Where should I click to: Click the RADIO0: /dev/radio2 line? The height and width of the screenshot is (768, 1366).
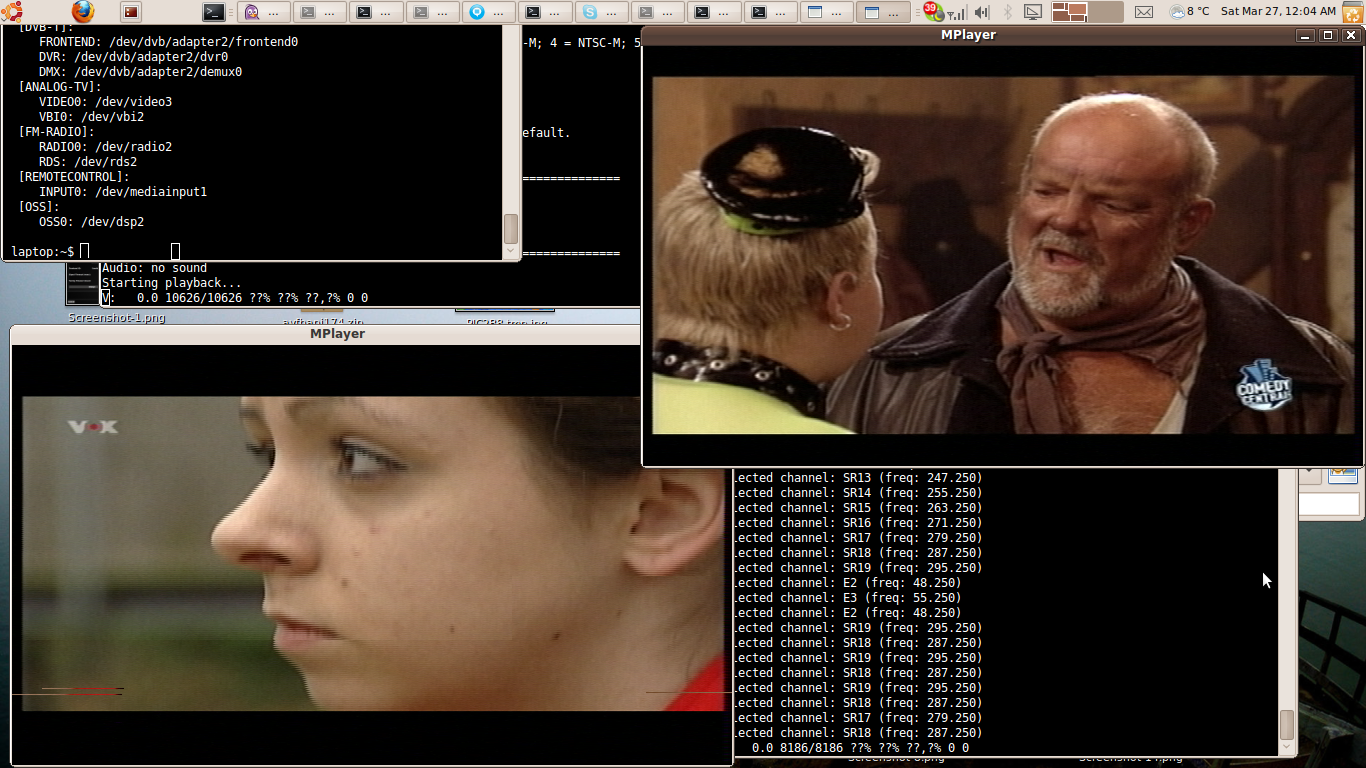coord(105,147)
